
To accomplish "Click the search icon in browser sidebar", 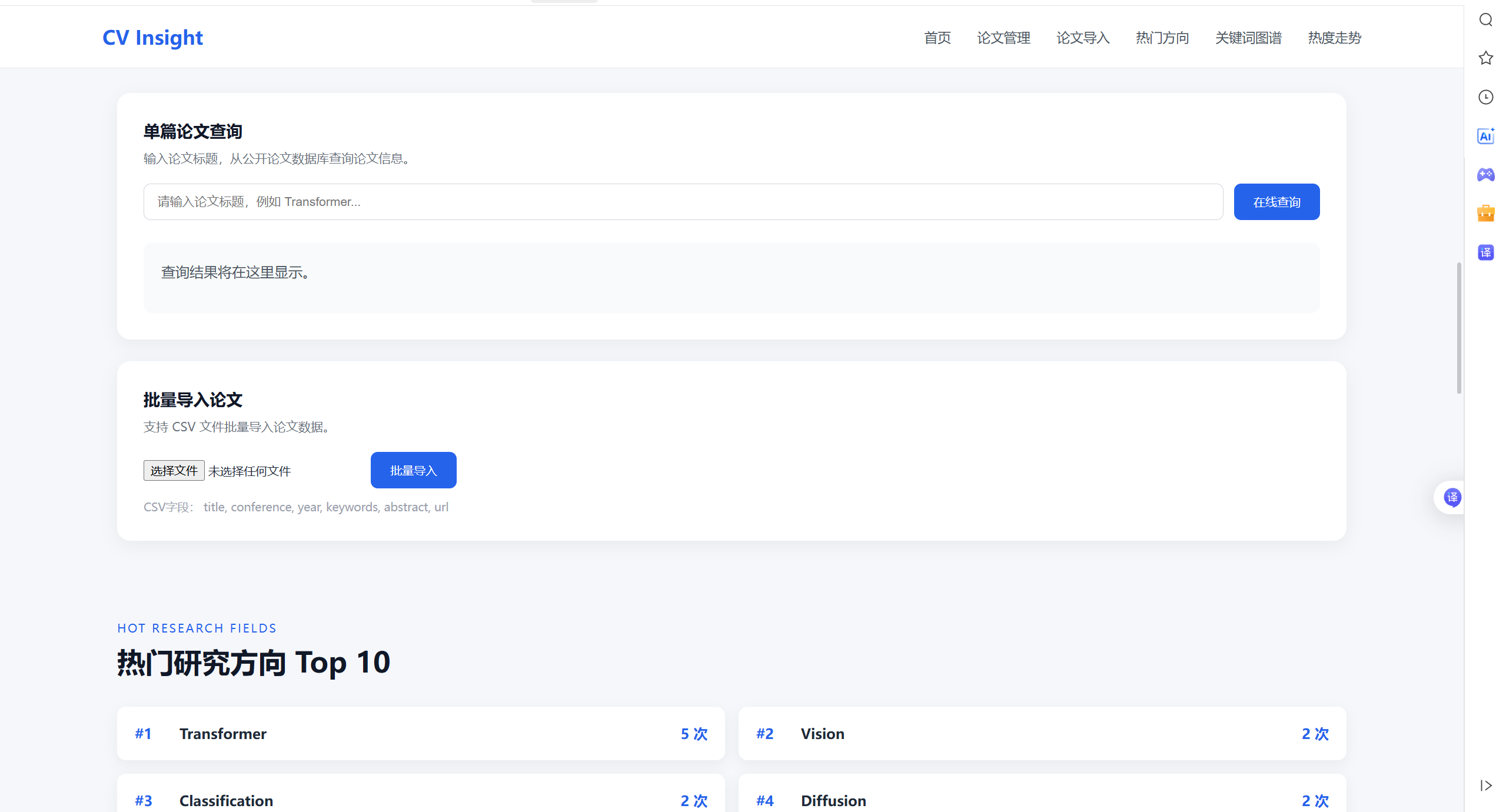I will tap(1485, 19).
